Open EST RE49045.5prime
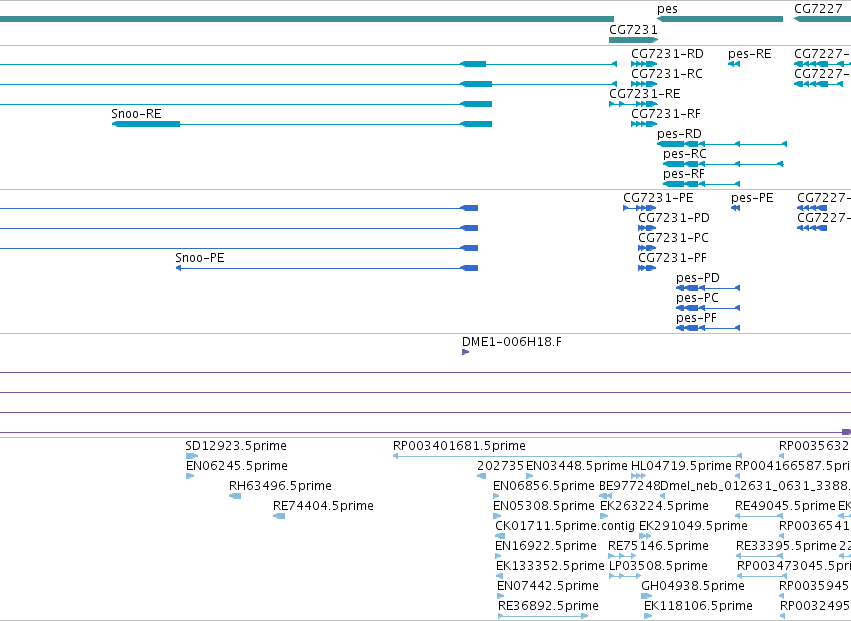851x621 pixels. pyautogui.click(x=785, y=506)
